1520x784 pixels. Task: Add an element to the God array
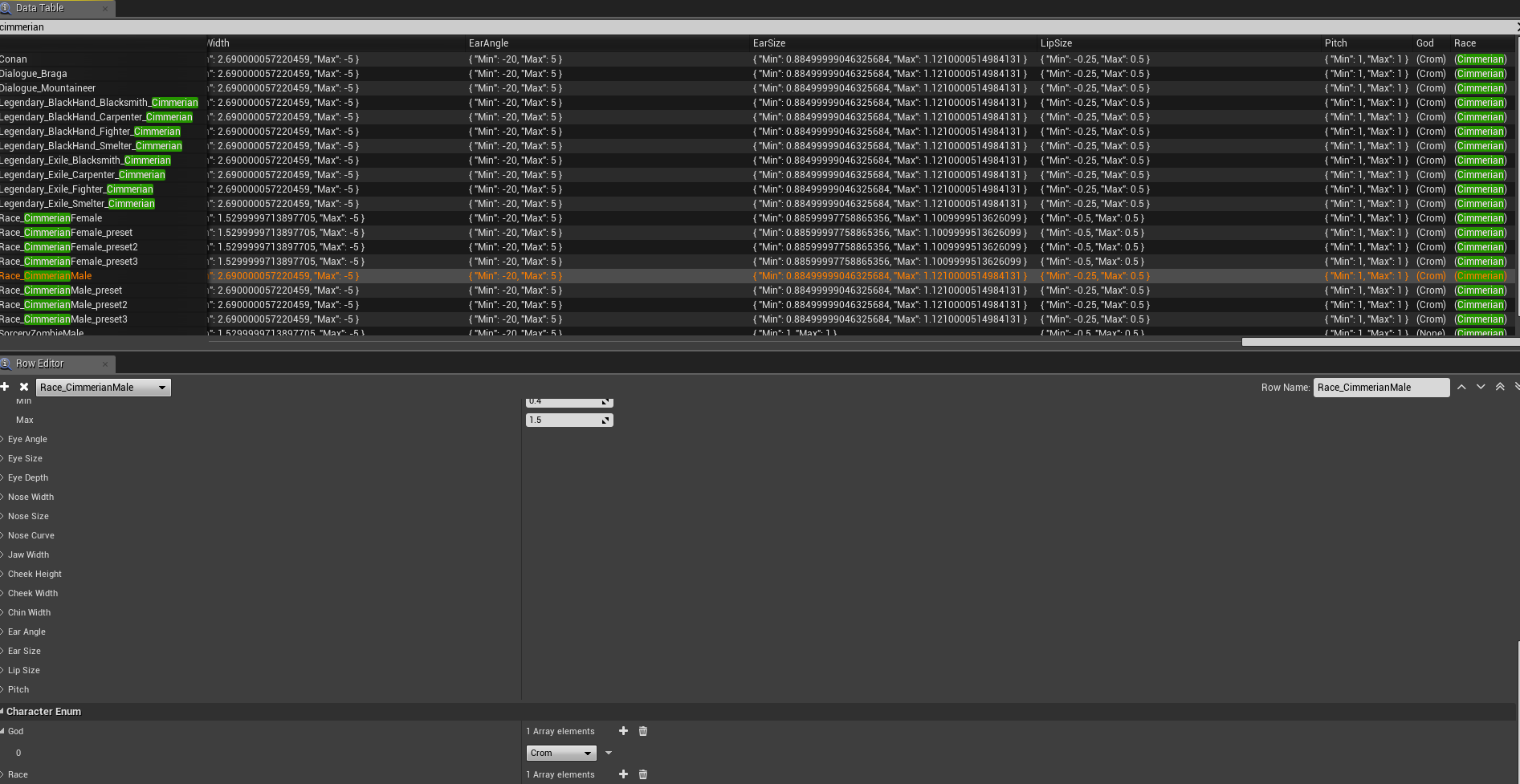(623, 731)
